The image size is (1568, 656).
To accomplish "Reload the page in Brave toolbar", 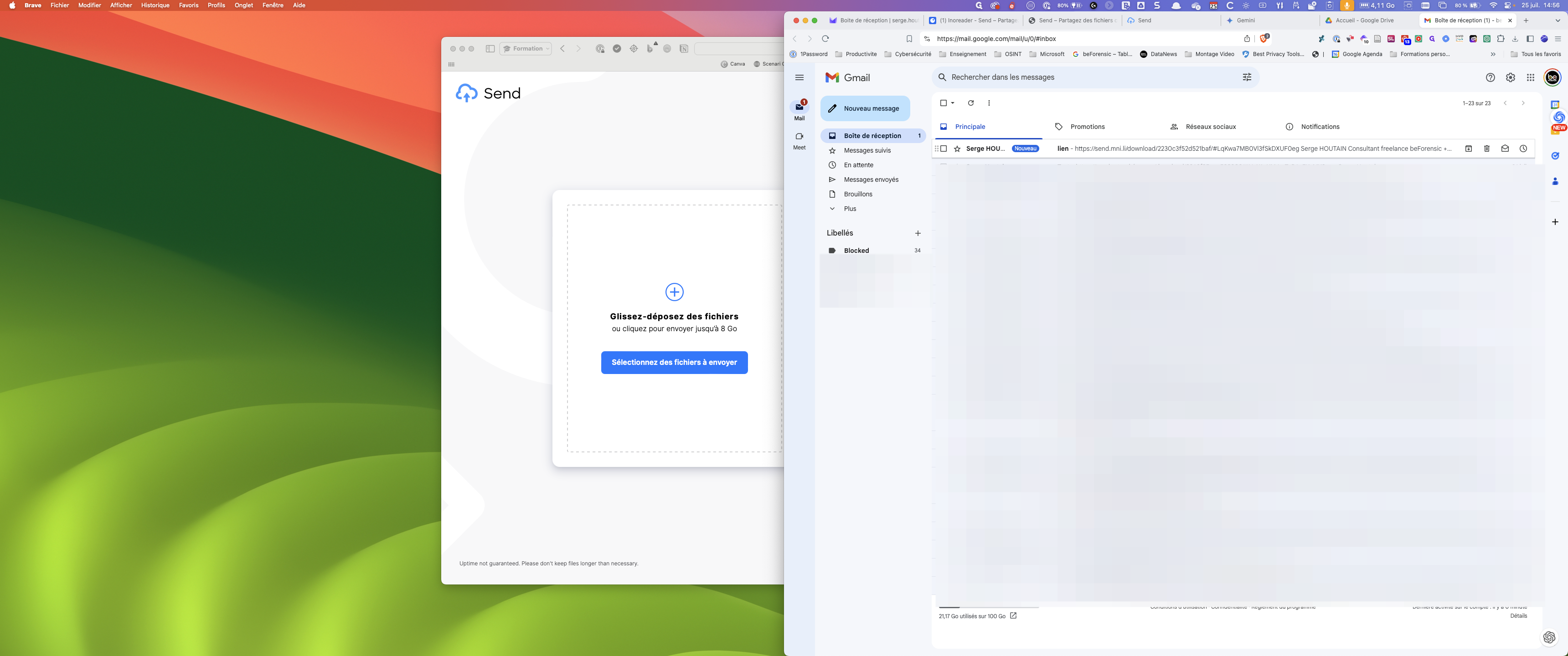I will 825,38.
